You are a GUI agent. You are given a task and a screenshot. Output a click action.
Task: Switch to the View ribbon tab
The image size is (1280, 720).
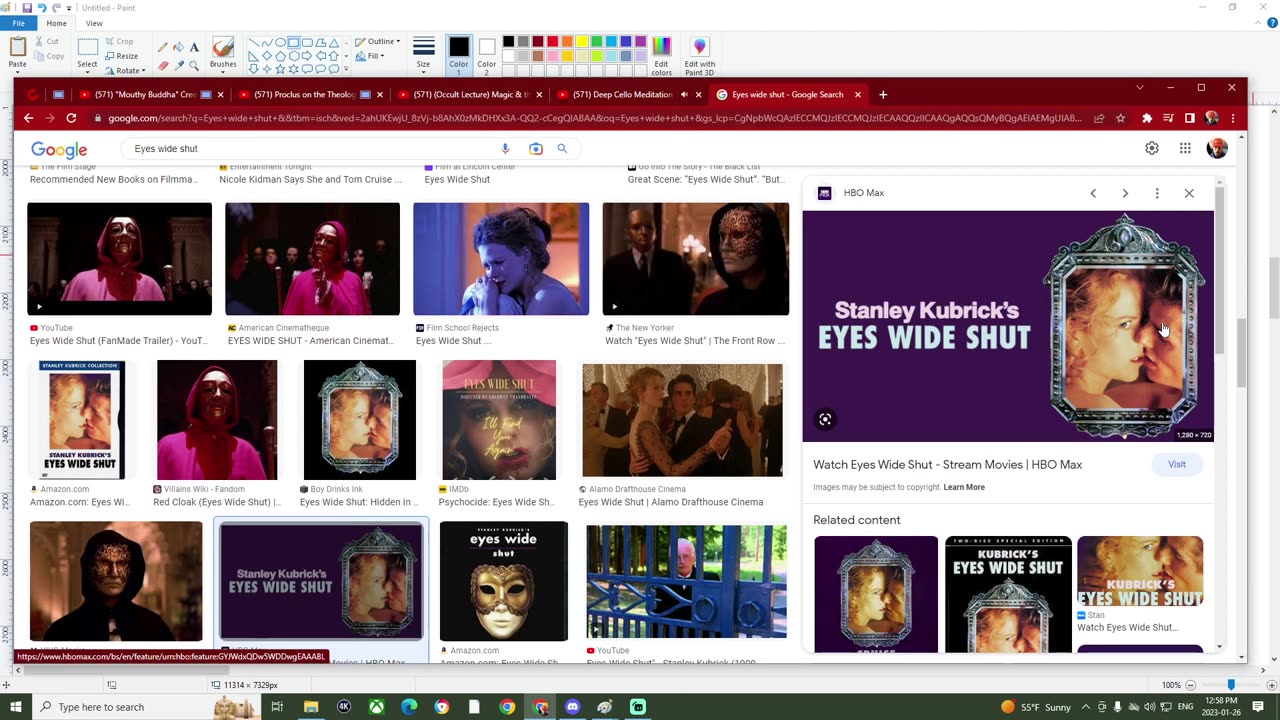pos(94,23)
